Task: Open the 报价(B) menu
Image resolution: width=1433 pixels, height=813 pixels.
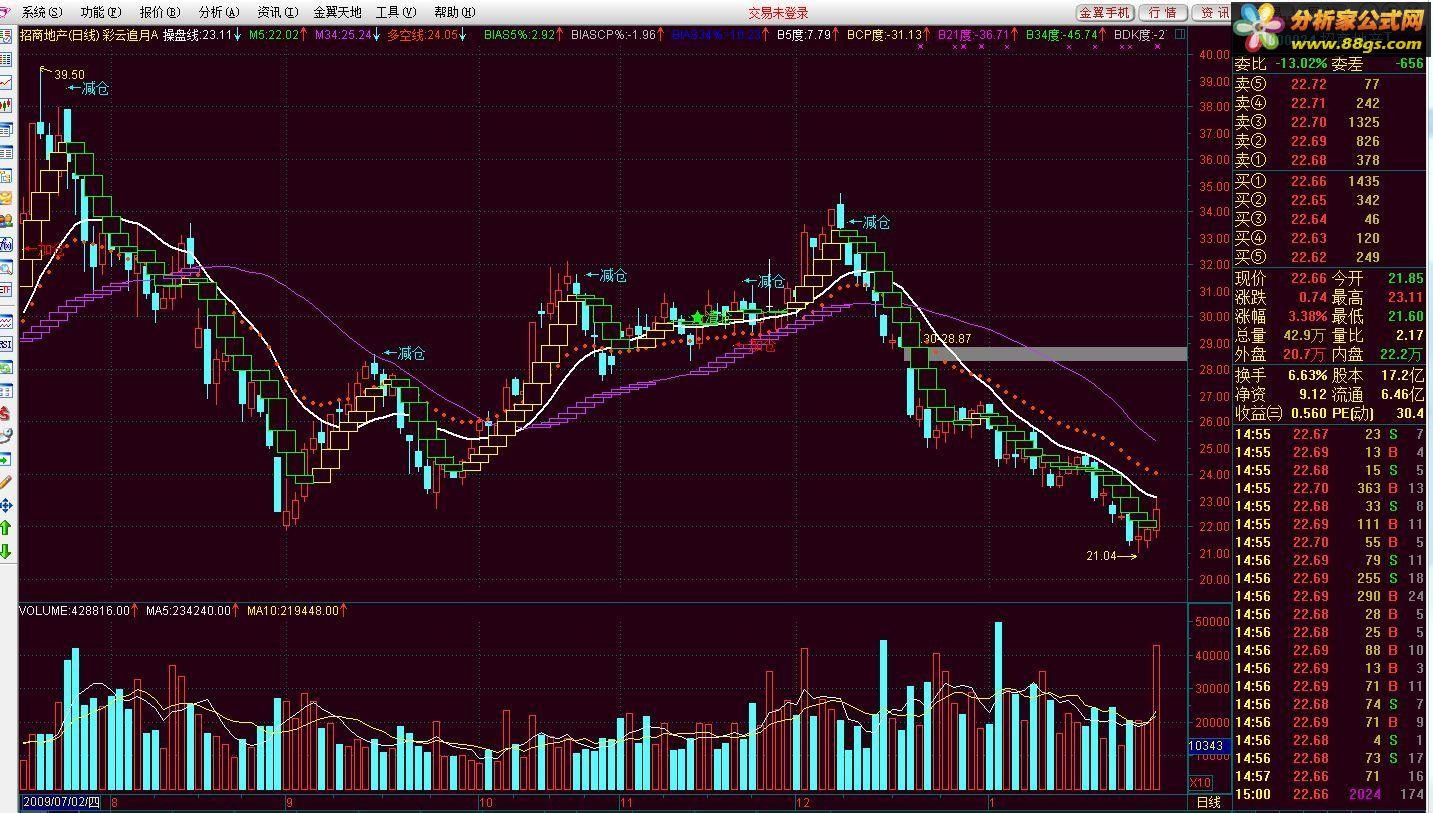Action: 160,12
